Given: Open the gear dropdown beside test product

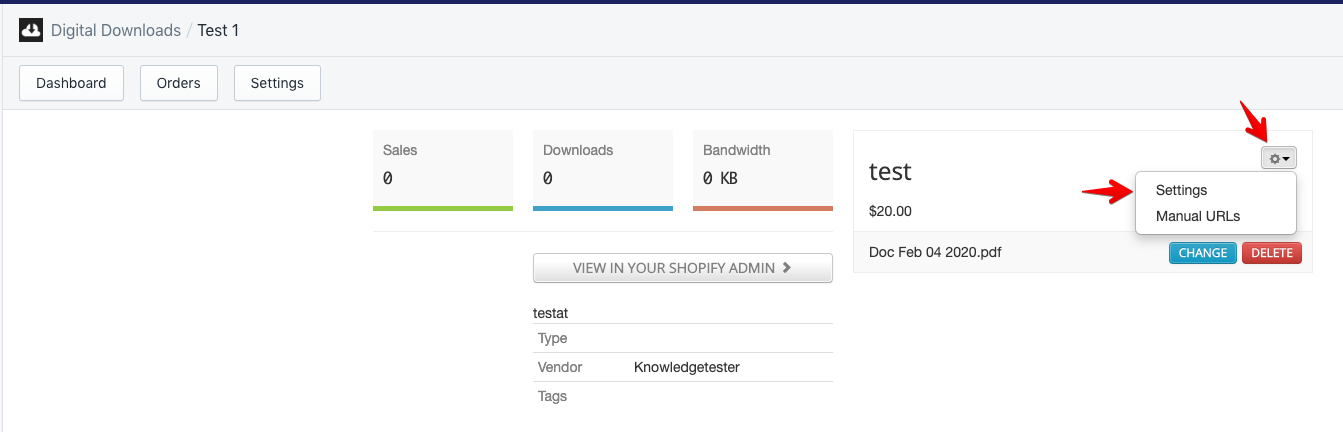Looking at the screenshot, I should pyautogui.click(x=1278, y=158).
